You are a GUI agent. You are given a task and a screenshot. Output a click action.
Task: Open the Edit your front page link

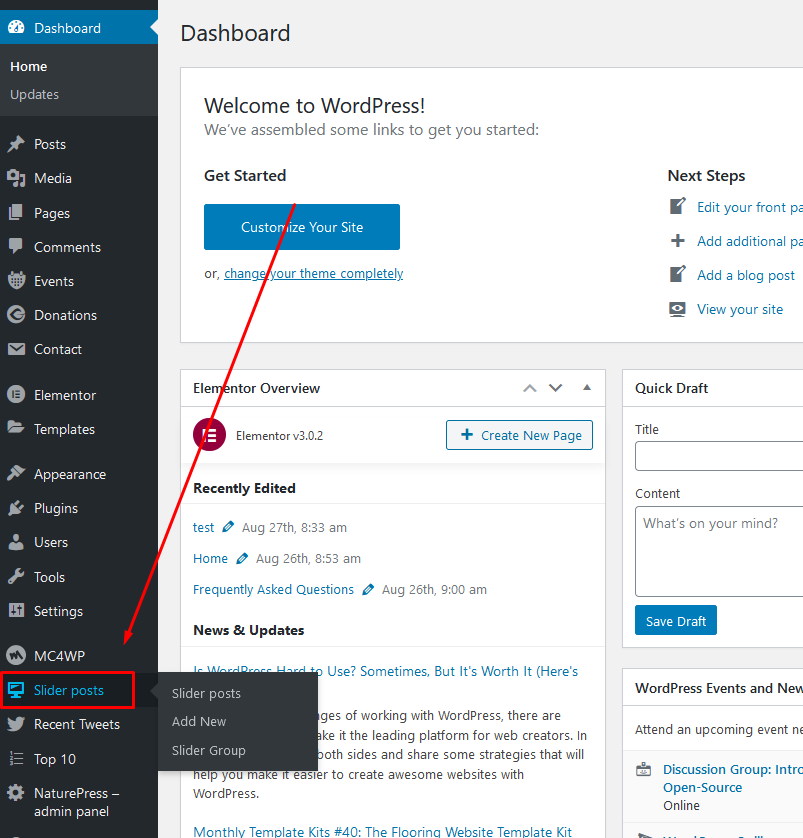(x=750, y=207)
